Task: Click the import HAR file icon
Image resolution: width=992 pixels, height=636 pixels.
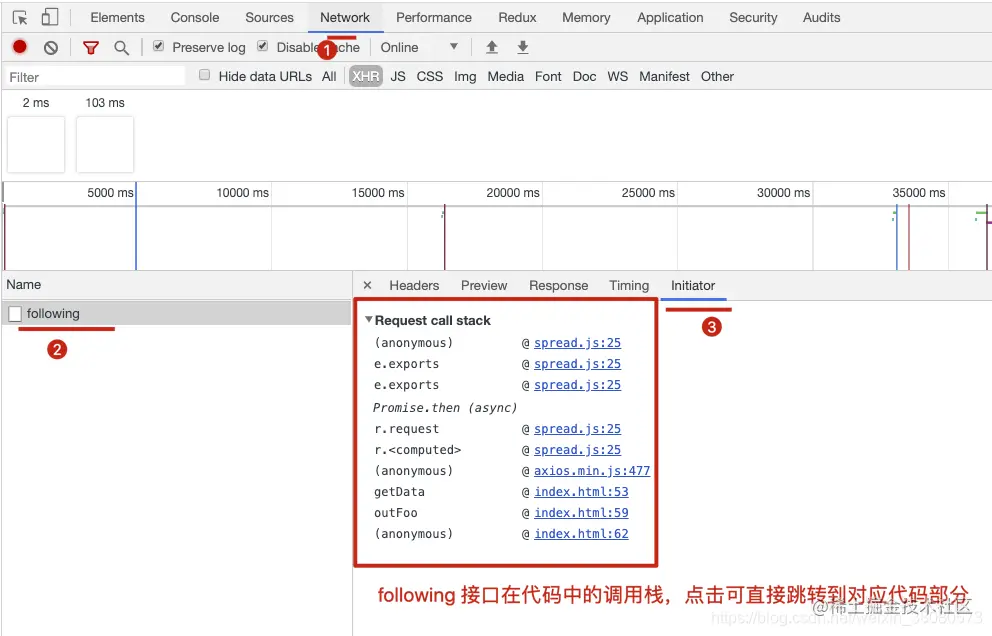Action: click(x=489, y=46)
